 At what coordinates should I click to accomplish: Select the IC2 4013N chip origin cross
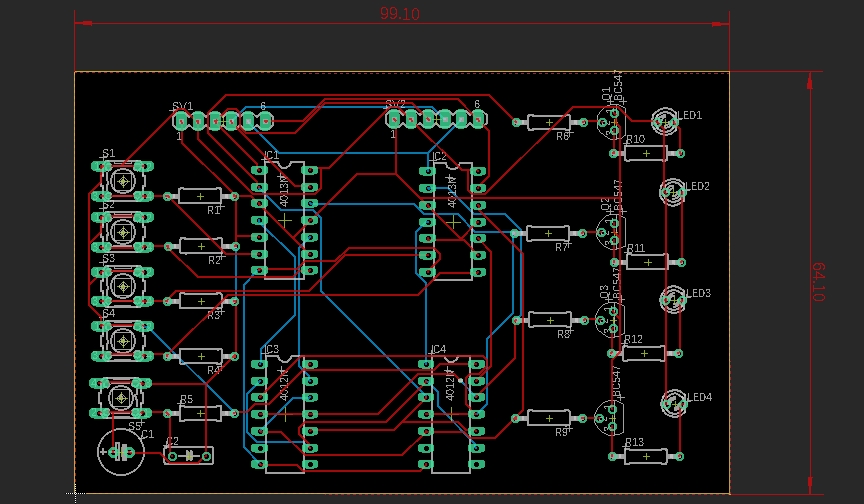pos(453,222)
